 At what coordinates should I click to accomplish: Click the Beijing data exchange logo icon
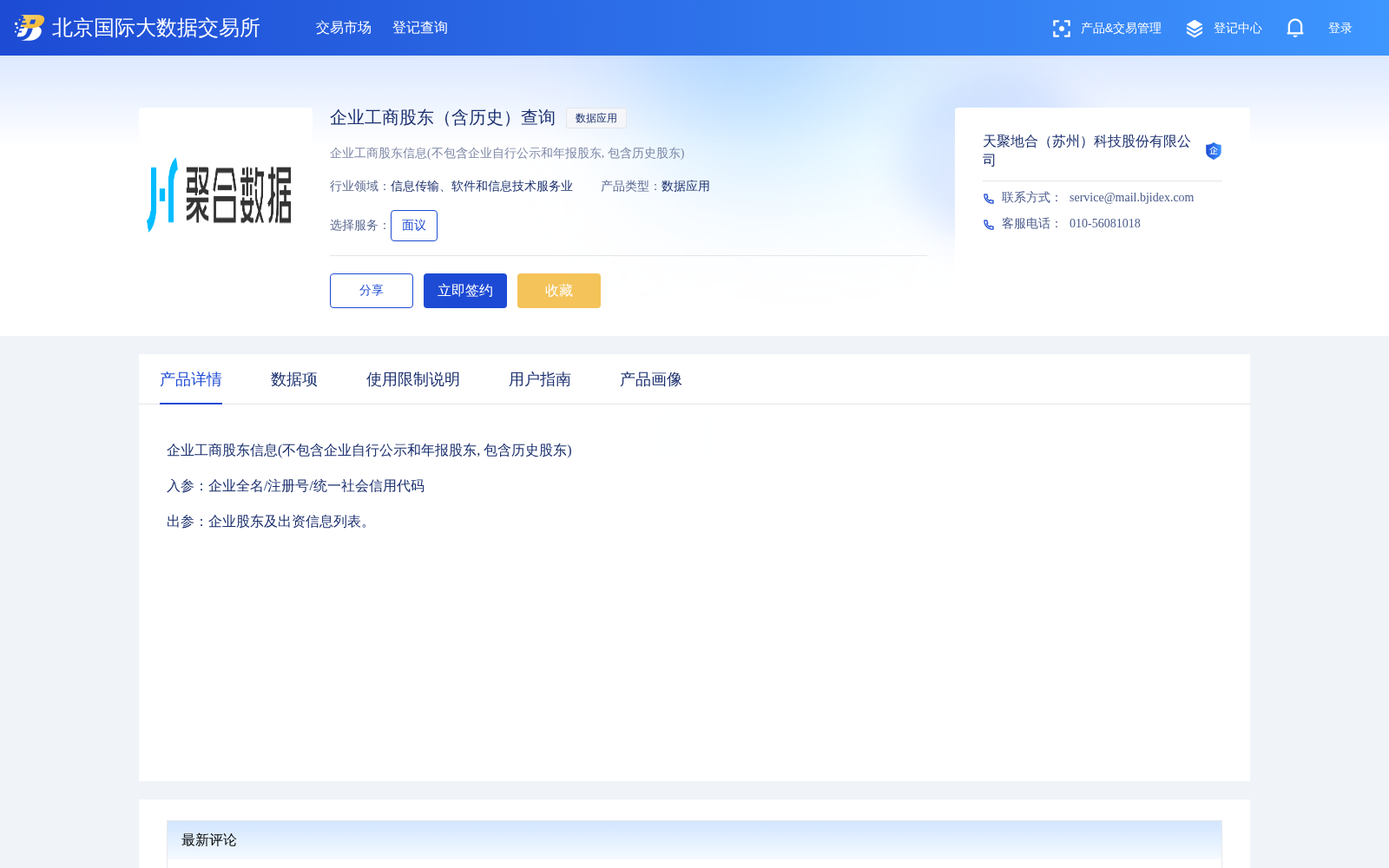(30, 28)
